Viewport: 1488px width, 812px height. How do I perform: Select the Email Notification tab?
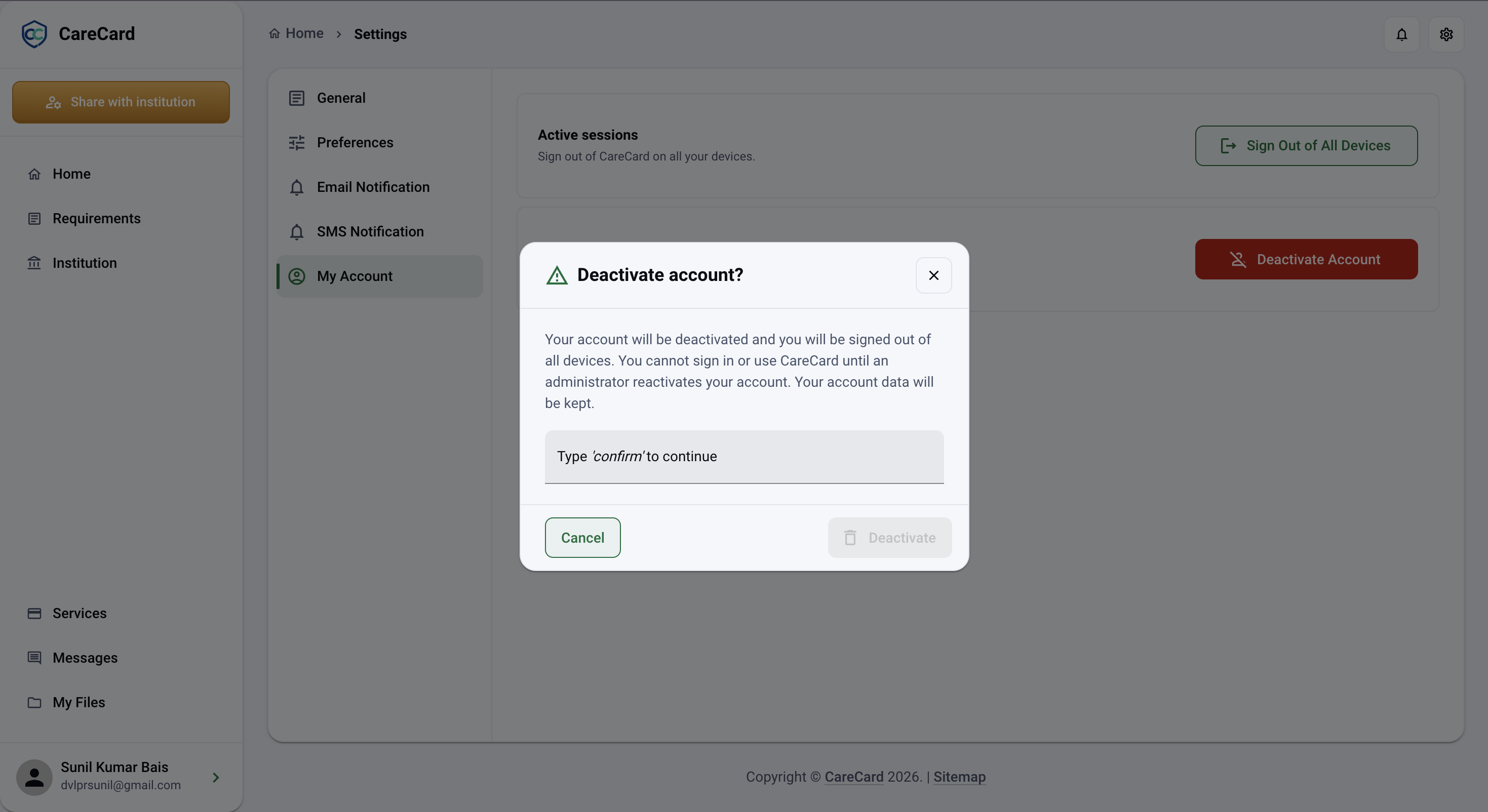(379, 187)
